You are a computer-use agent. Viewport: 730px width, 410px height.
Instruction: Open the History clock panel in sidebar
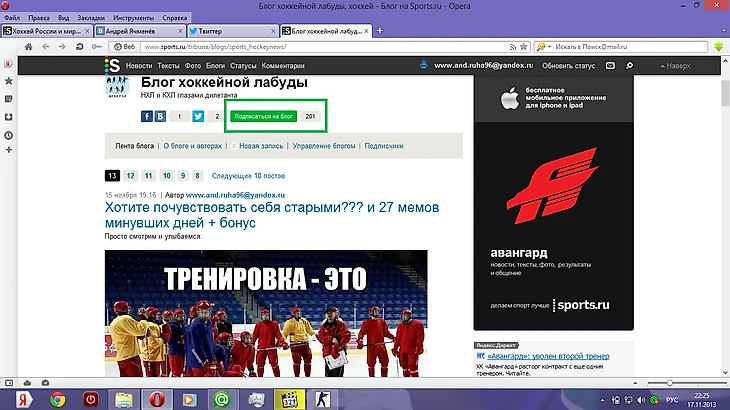(8, 134)
